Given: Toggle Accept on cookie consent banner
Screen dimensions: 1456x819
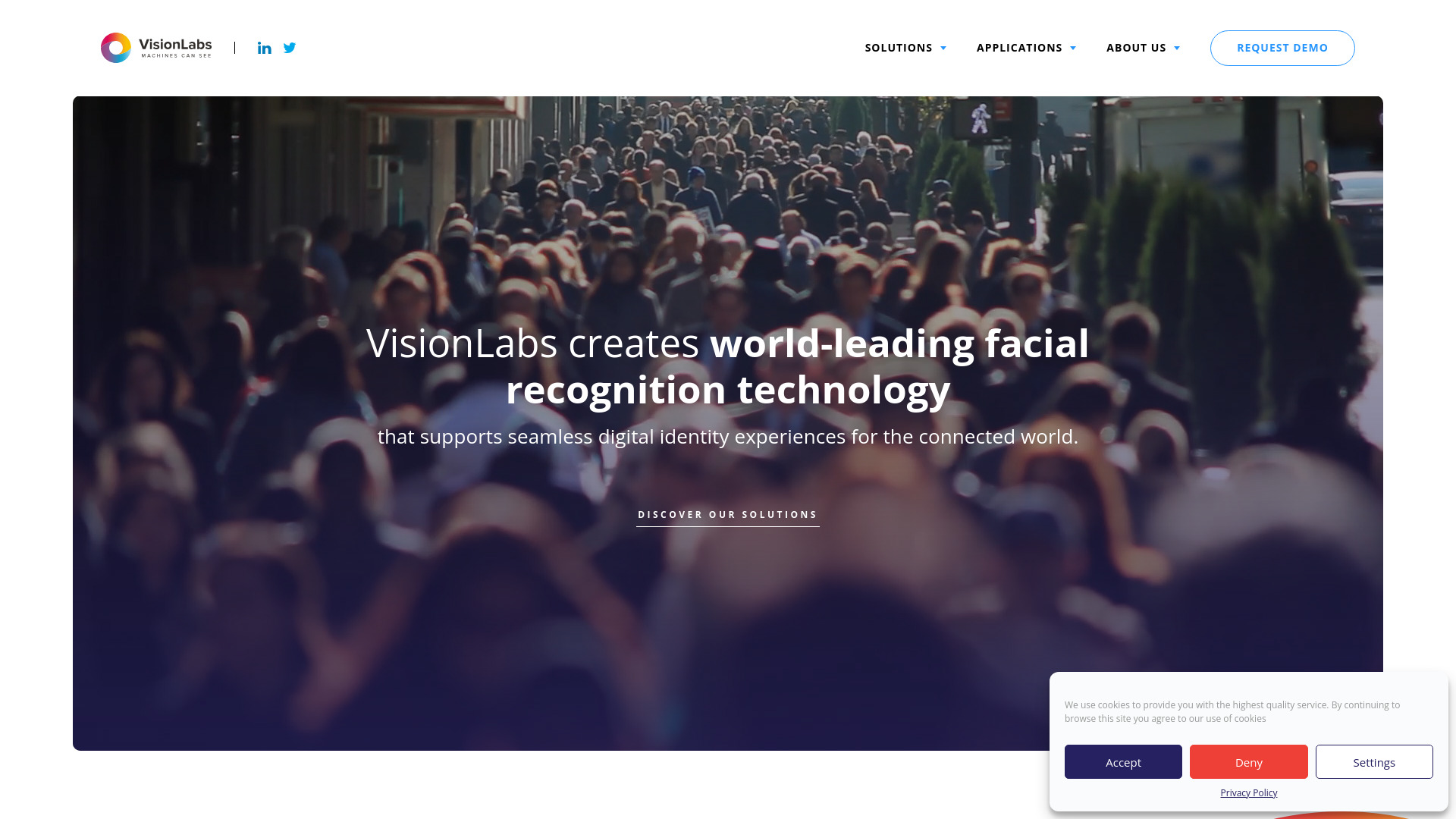Looking at the screenshot, I should [1123, 762].
